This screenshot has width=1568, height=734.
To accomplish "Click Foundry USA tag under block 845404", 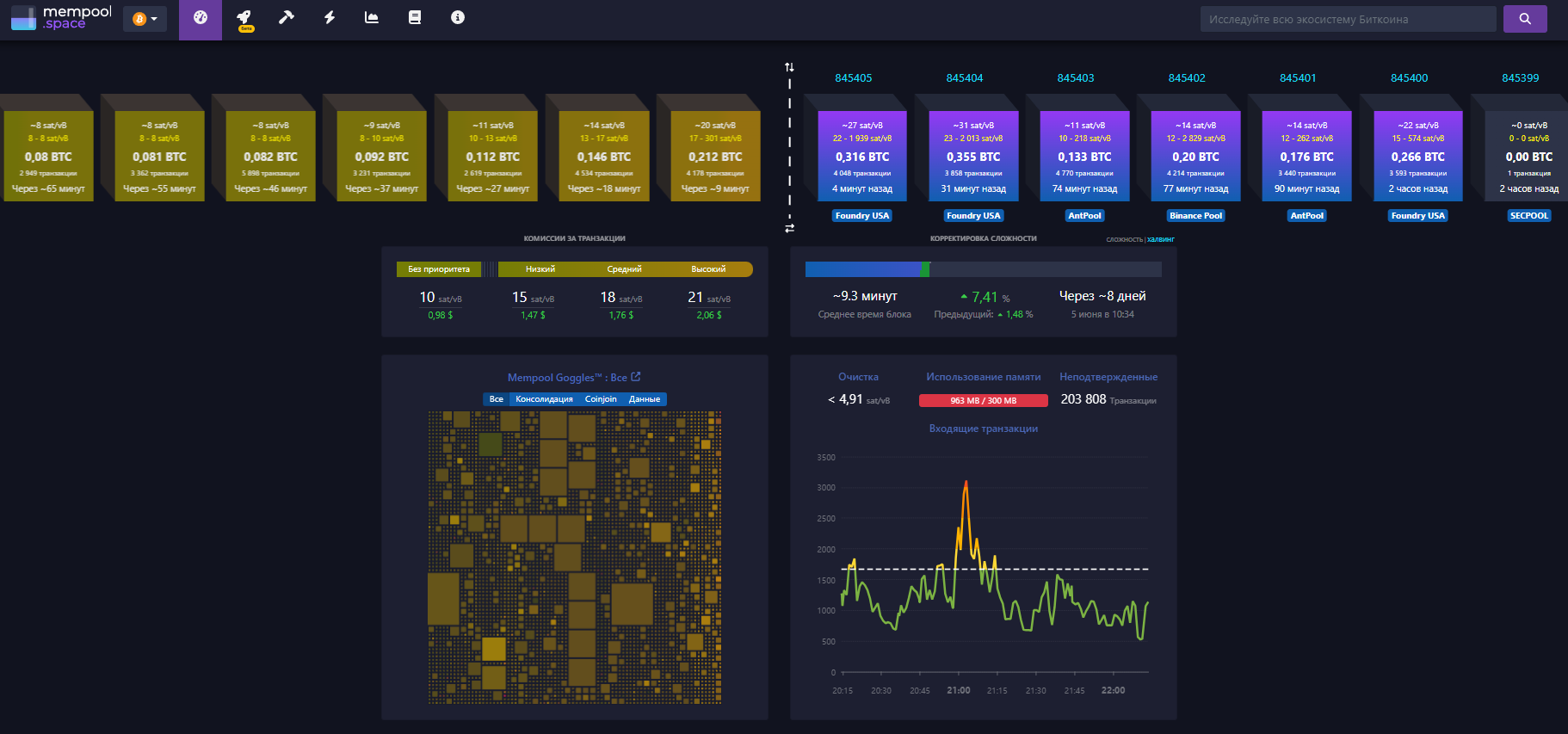I will point(973,216).
